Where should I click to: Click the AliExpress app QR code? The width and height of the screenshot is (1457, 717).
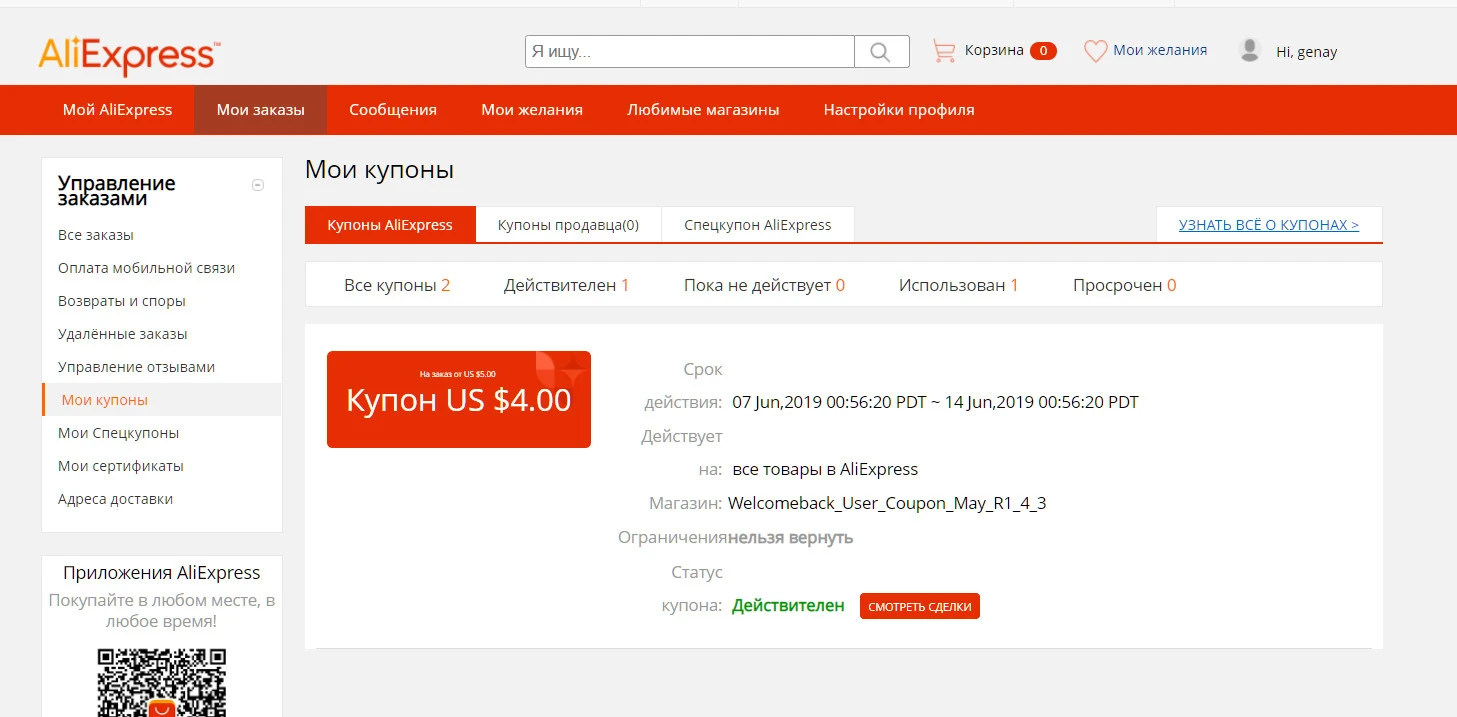[162, 682]
